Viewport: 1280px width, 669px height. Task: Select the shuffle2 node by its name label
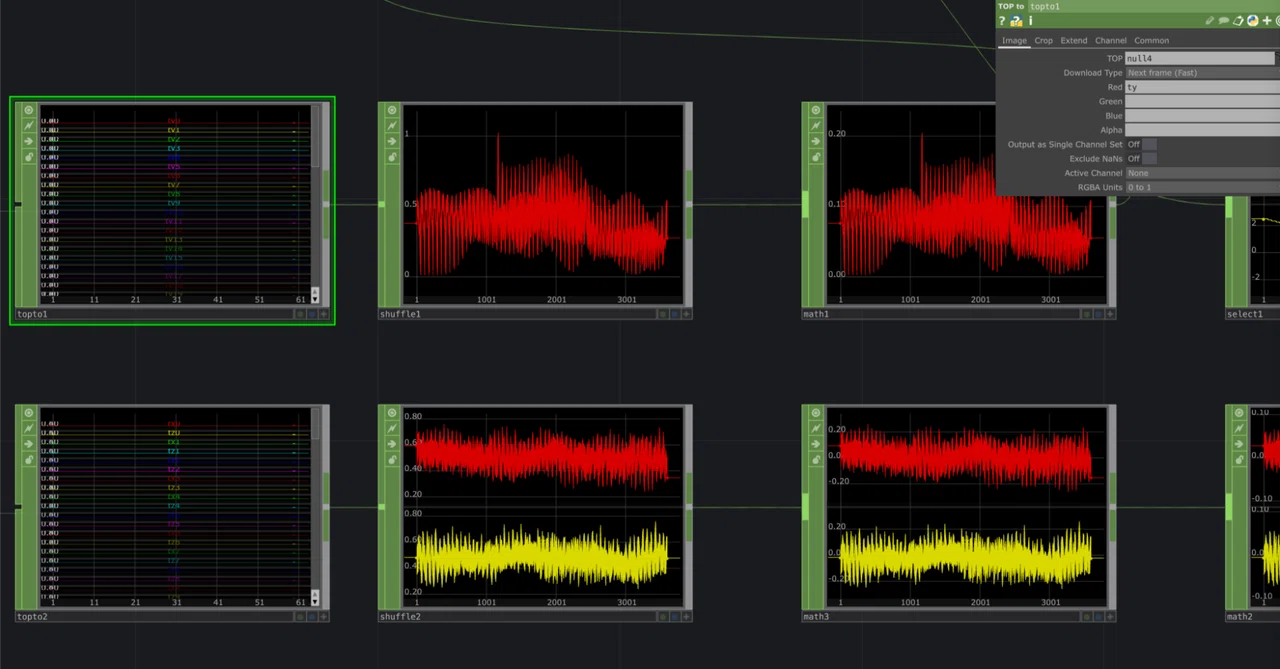point(400,617)
